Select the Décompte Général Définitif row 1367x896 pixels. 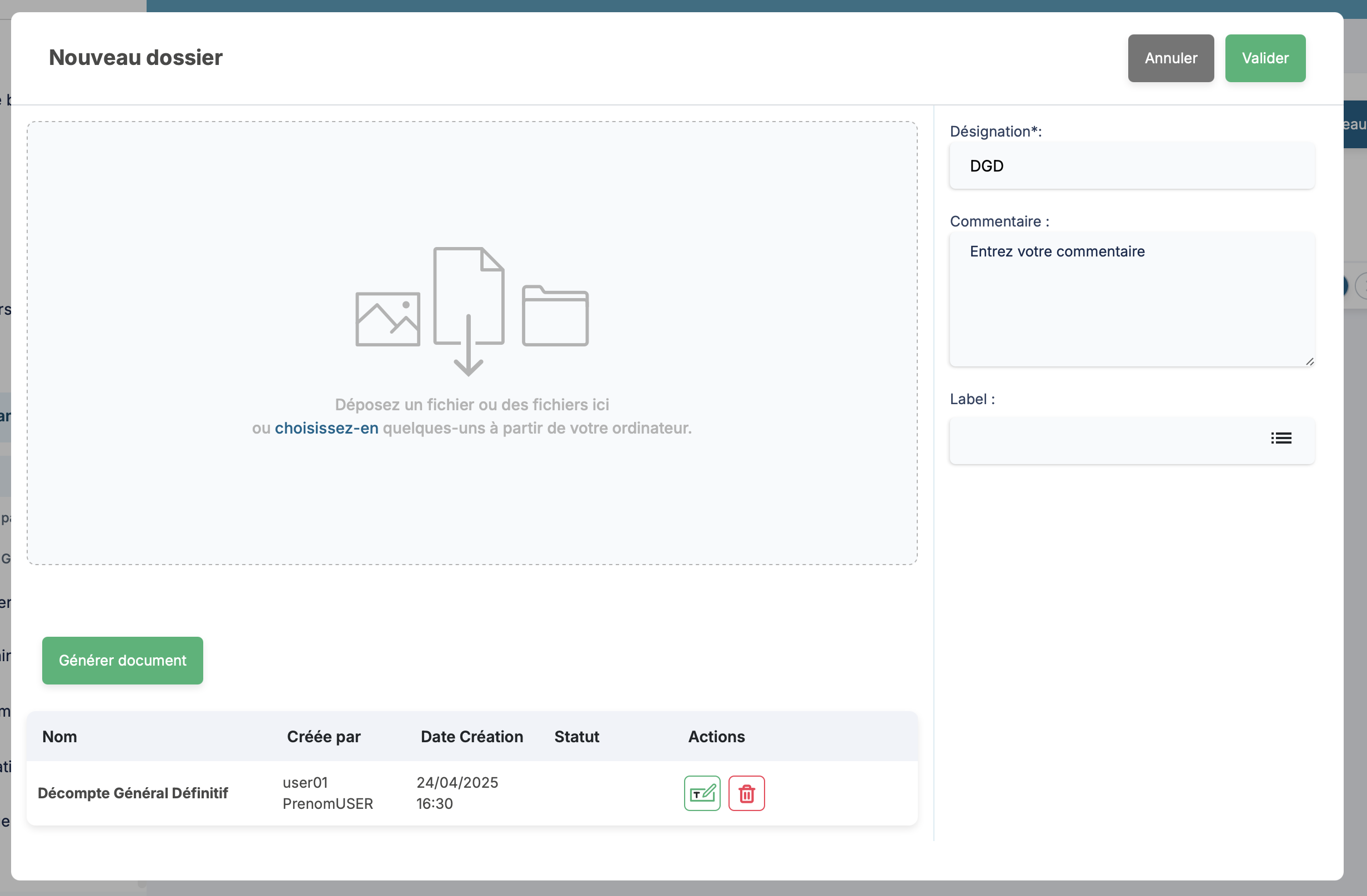click(133, 793)
